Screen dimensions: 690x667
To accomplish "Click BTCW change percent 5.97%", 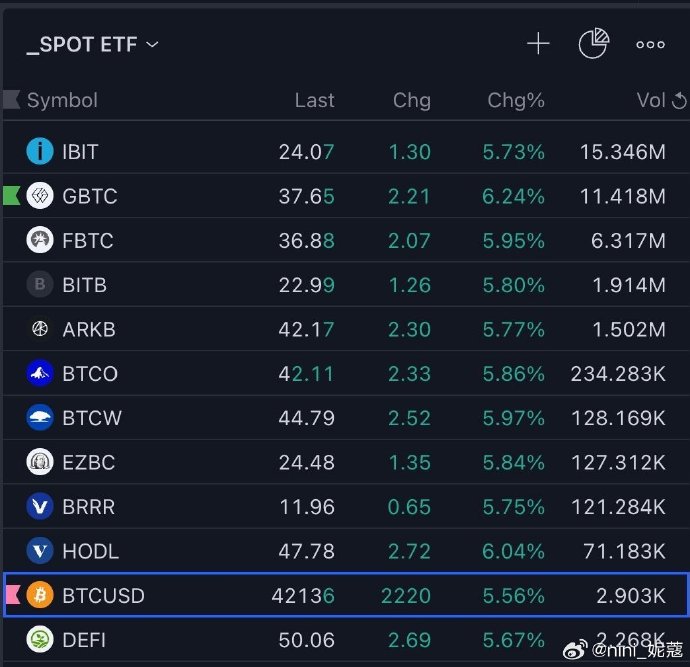I will pyautogui.click(x=514, y=418).
